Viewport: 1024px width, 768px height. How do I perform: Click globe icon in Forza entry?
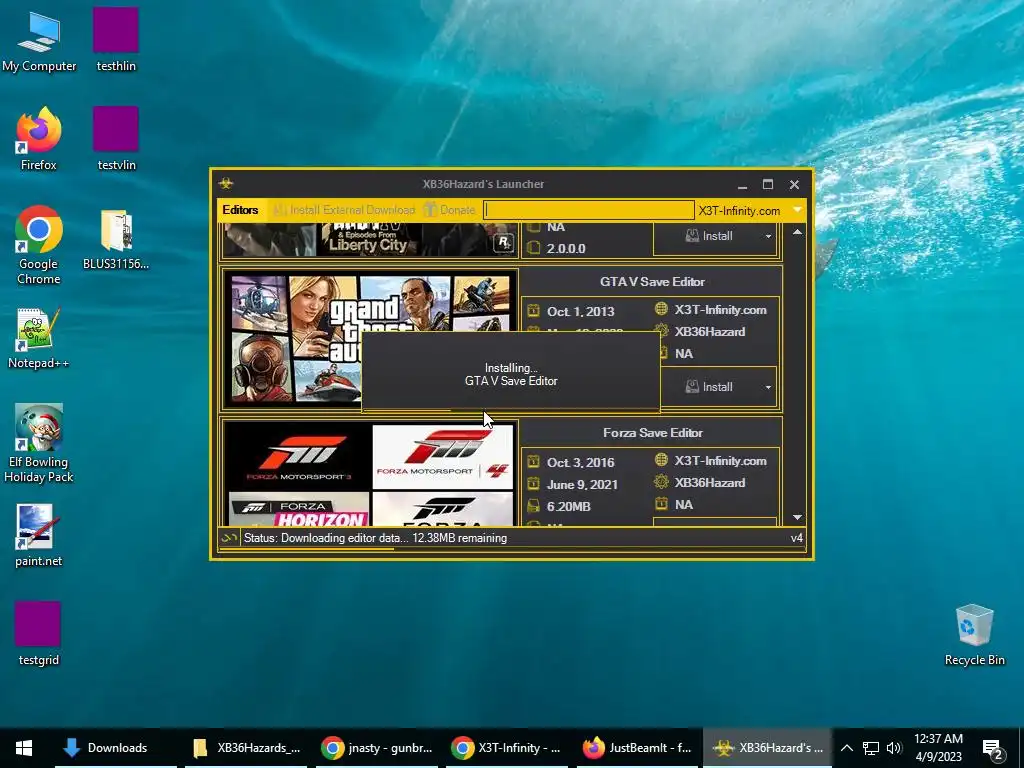[661, 459]
